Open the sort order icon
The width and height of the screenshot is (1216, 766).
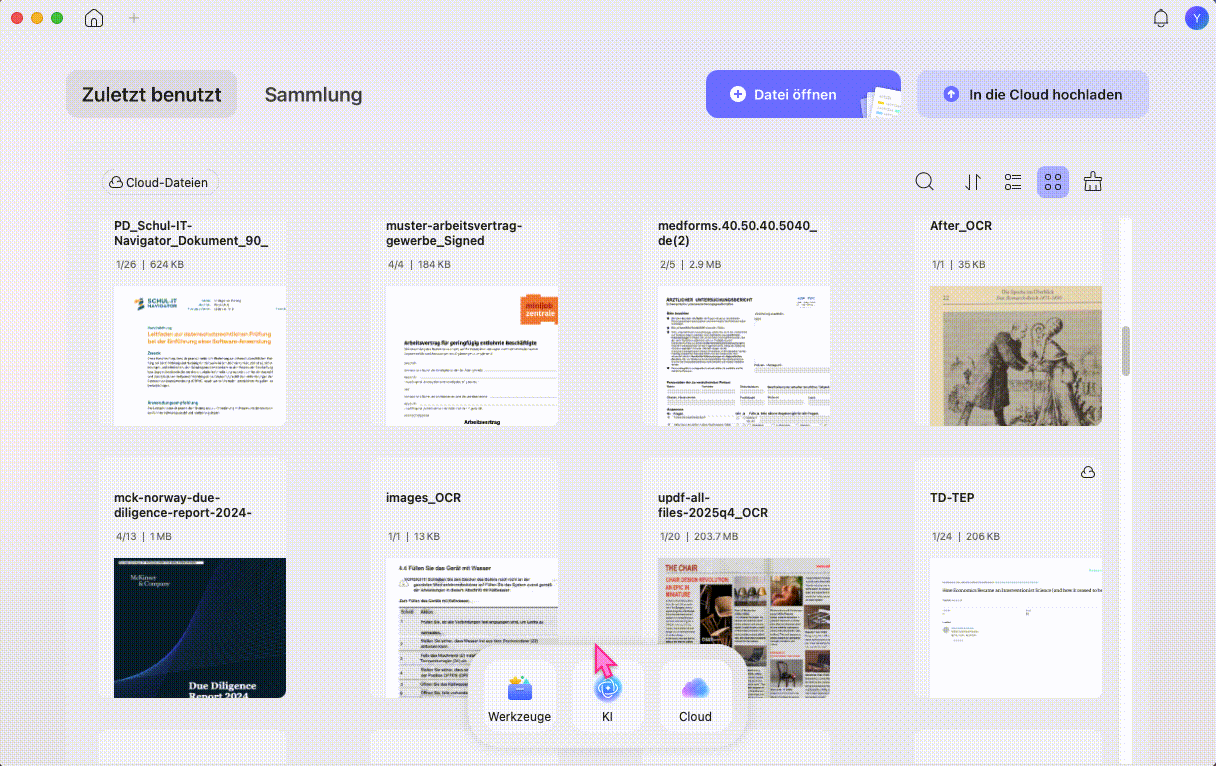972,182
